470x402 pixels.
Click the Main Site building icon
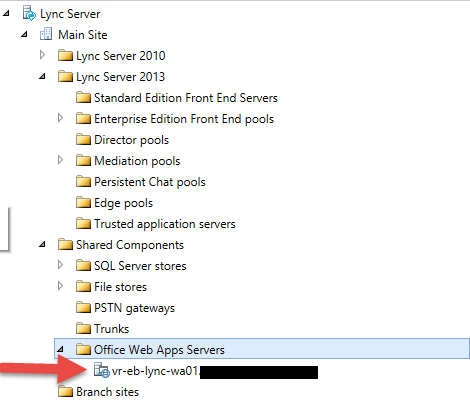tap(46, 34)
